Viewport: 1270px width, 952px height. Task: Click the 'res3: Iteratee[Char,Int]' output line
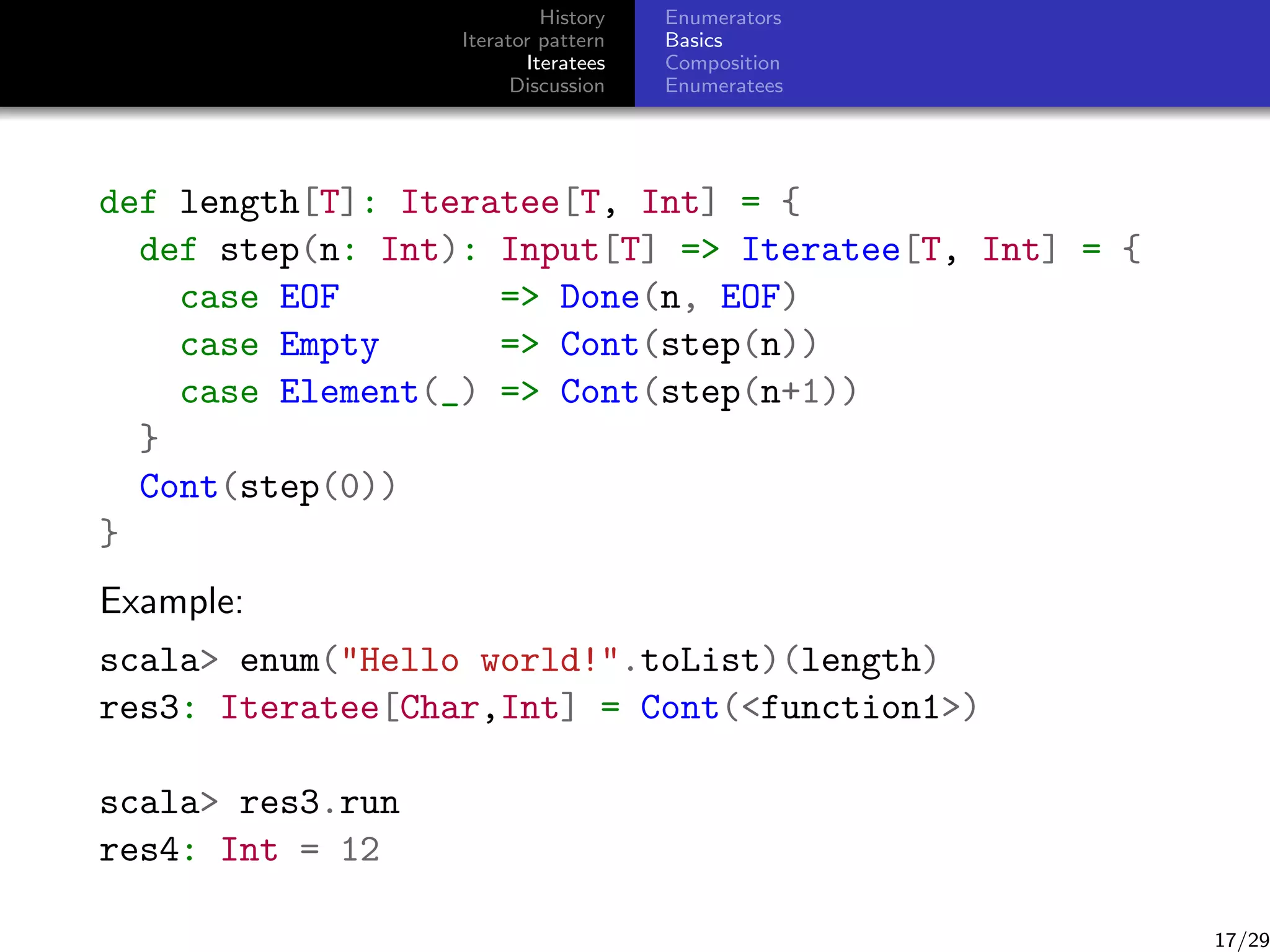pos(538,708)
